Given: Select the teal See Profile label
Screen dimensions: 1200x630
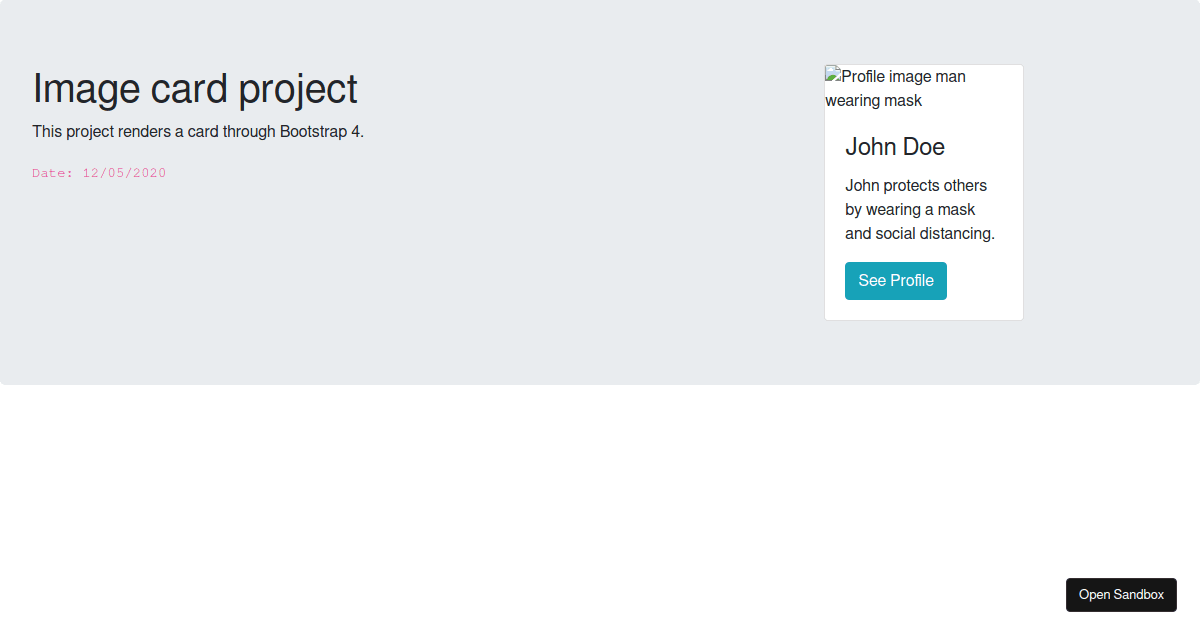Looking at the screenshot, I should click(x=895, y=280).
